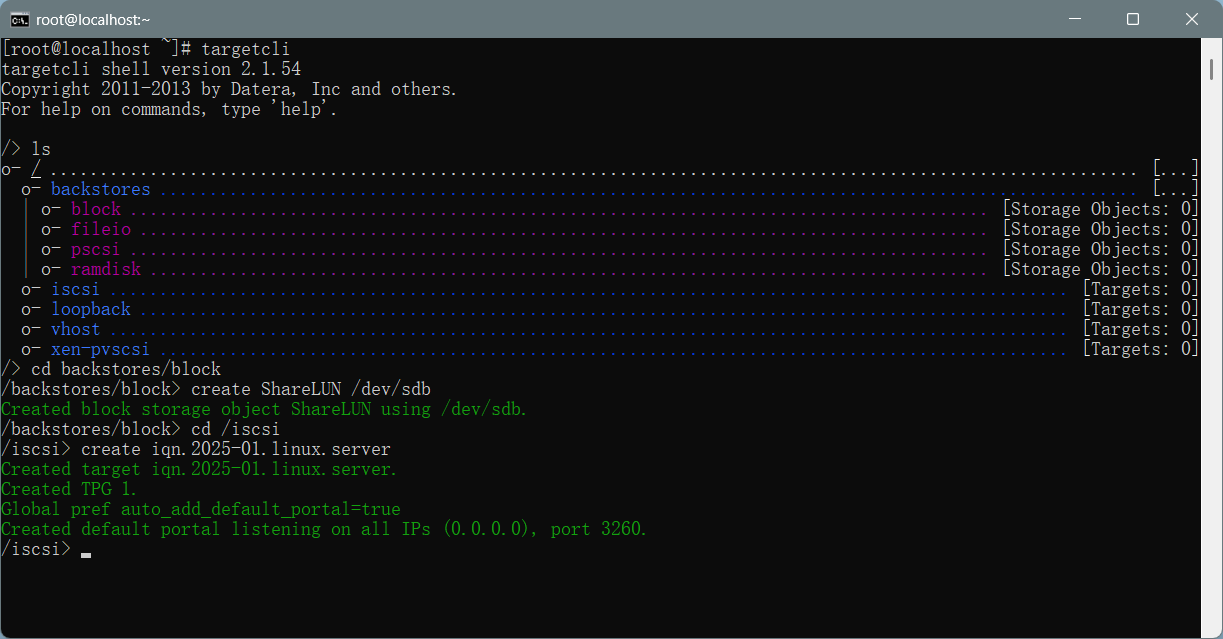Close the root@localhost terminal window
Image resolution: width=1223 pixels, height=639 pixels.
click(1192, 19)
